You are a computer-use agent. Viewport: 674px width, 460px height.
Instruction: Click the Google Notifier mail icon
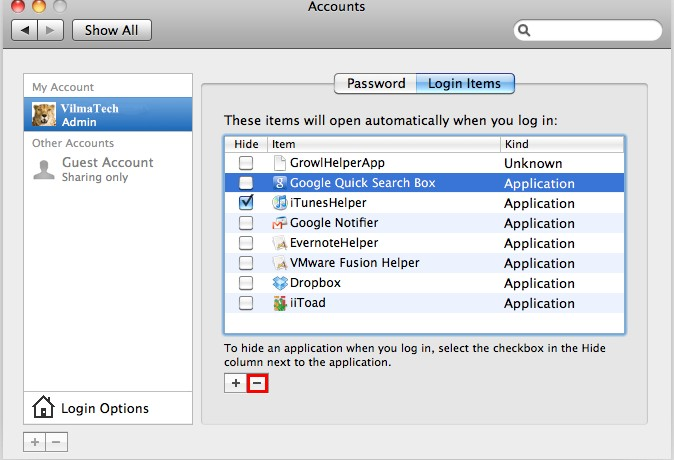coord(279,223)
